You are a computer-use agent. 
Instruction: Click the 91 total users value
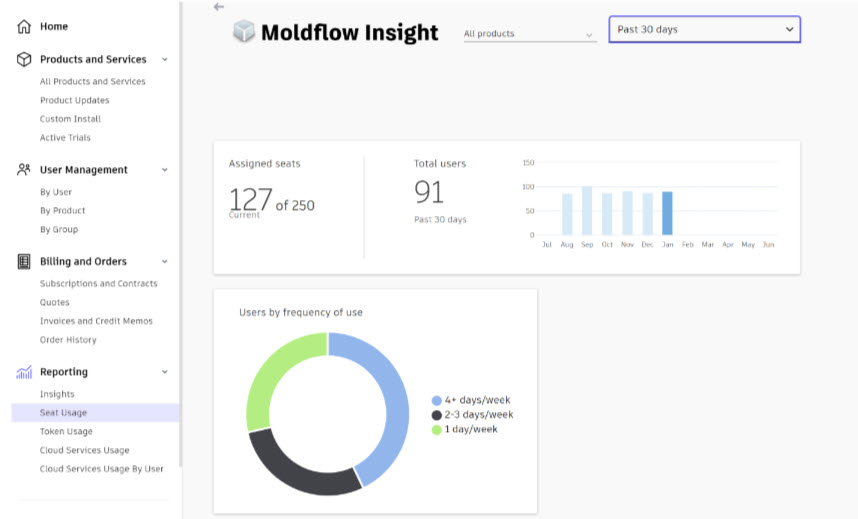point(428,192)
